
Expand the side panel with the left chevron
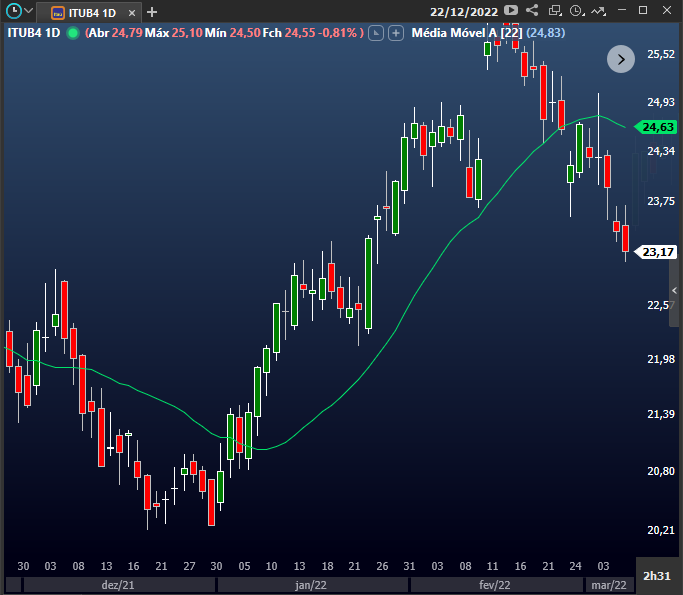pyautogui.click(x=674, y=291)
